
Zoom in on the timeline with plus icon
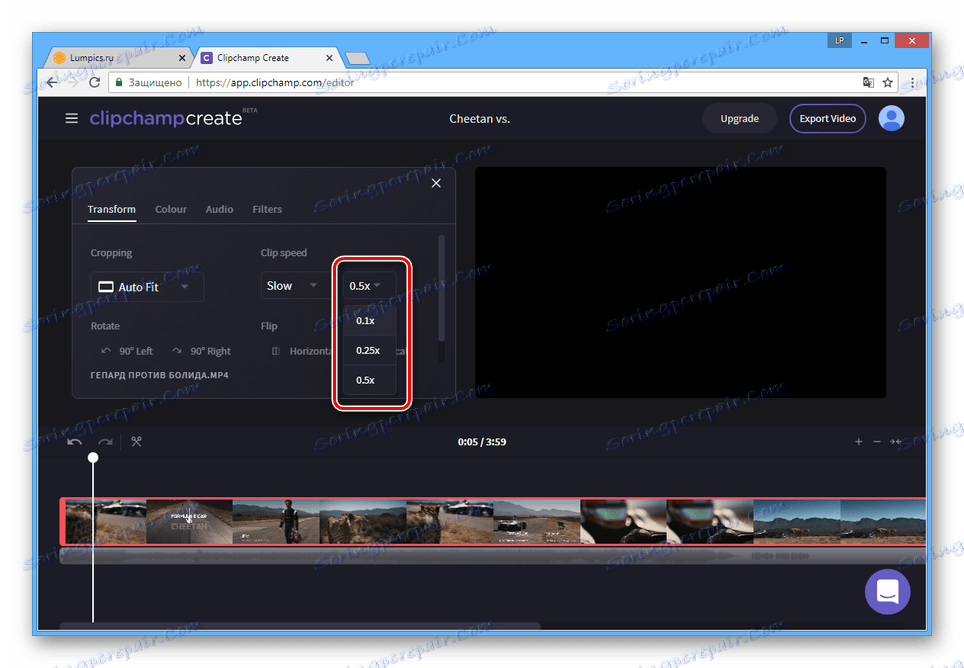click(x=858, y=441)
